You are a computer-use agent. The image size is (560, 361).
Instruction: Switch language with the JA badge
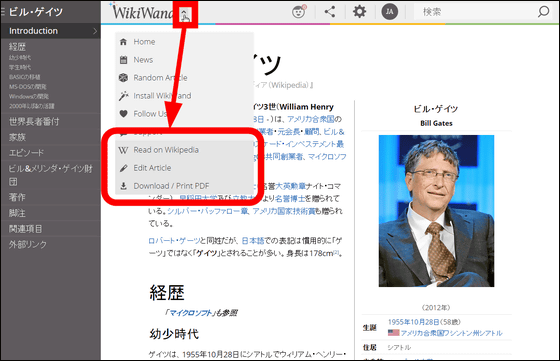pyautogui.click(x=390, y=12)
